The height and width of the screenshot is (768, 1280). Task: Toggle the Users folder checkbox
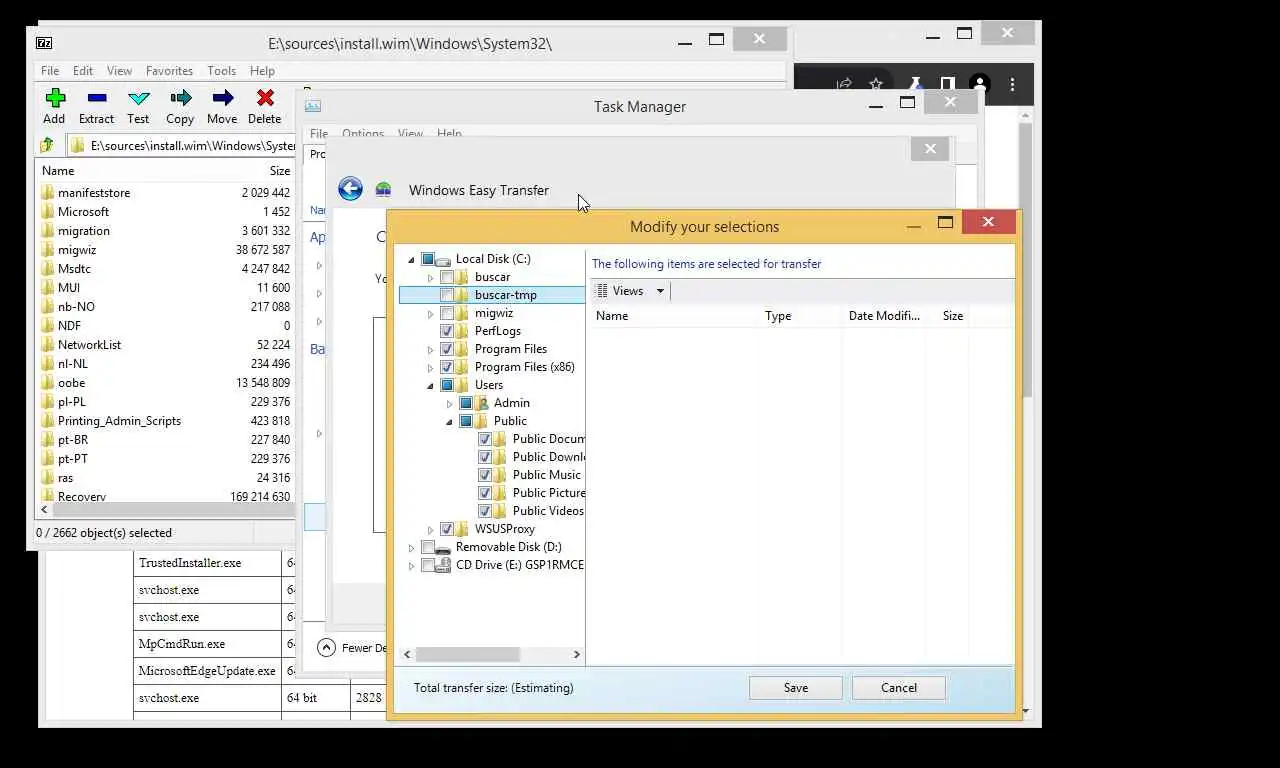pyautogui.click(x=446, y=385)
